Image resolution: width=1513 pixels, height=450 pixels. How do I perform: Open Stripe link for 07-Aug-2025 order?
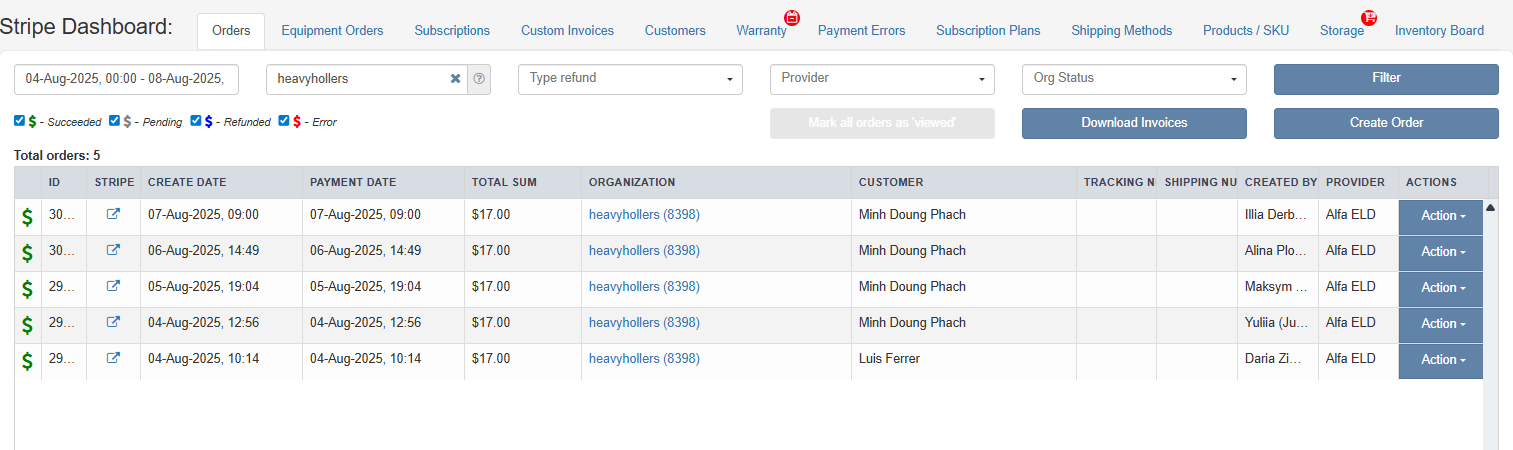[x=113, y=214]
